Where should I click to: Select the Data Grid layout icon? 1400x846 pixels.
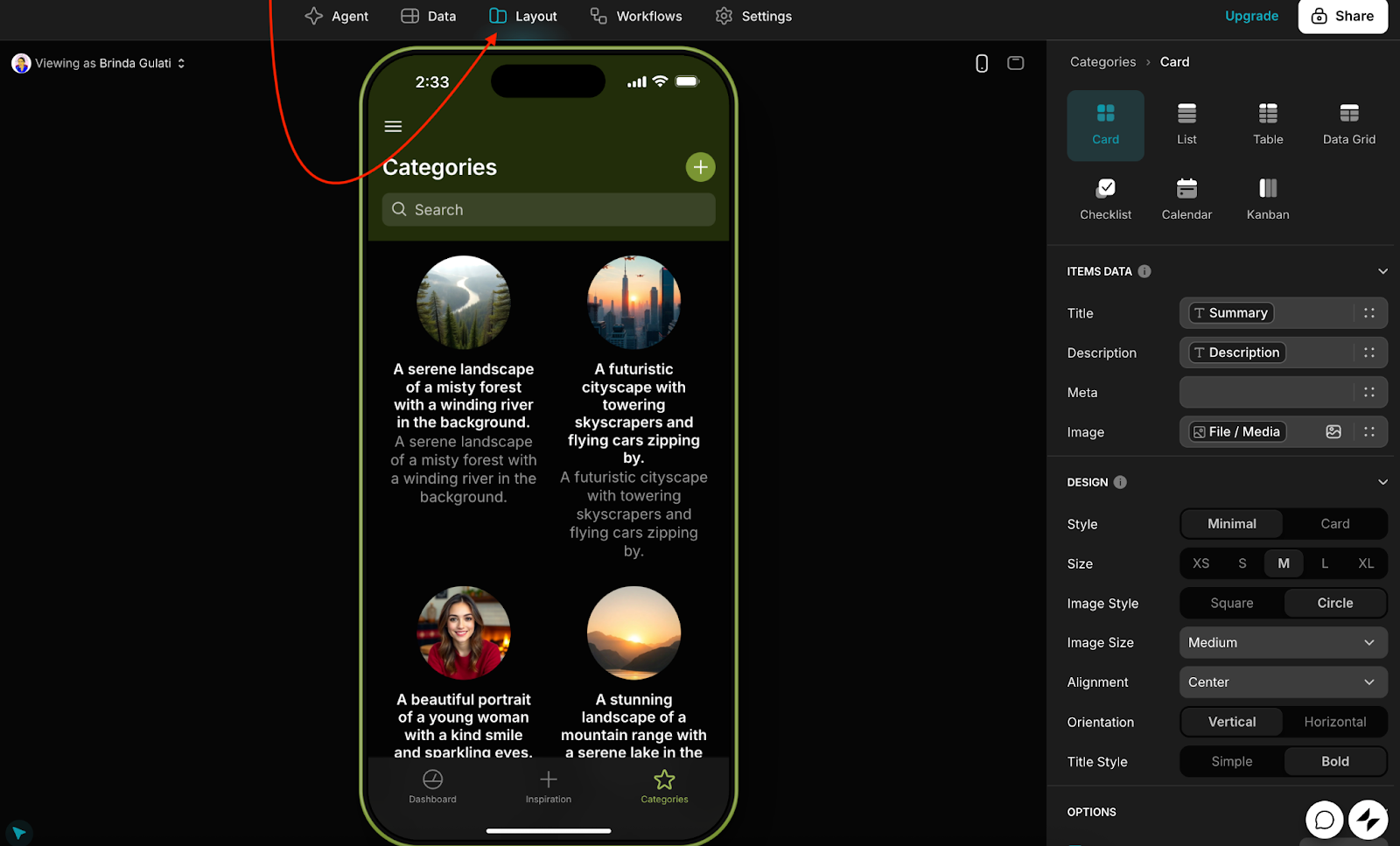point(1348,123)
